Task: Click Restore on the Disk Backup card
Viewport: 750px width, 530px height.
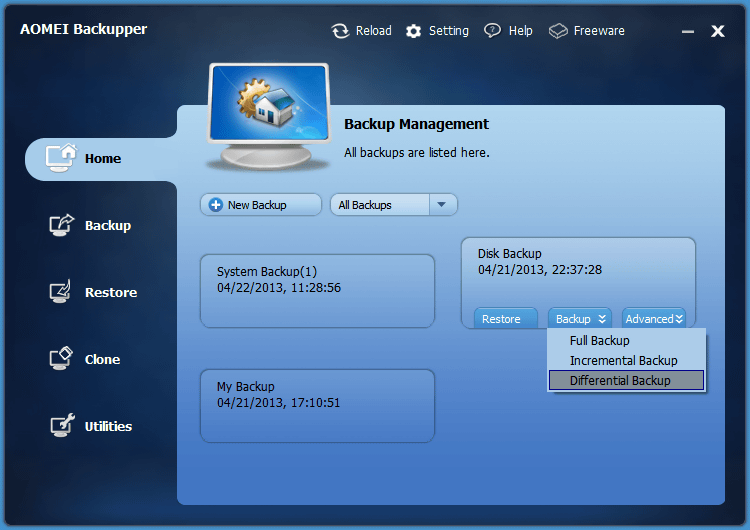Action: 506,319
